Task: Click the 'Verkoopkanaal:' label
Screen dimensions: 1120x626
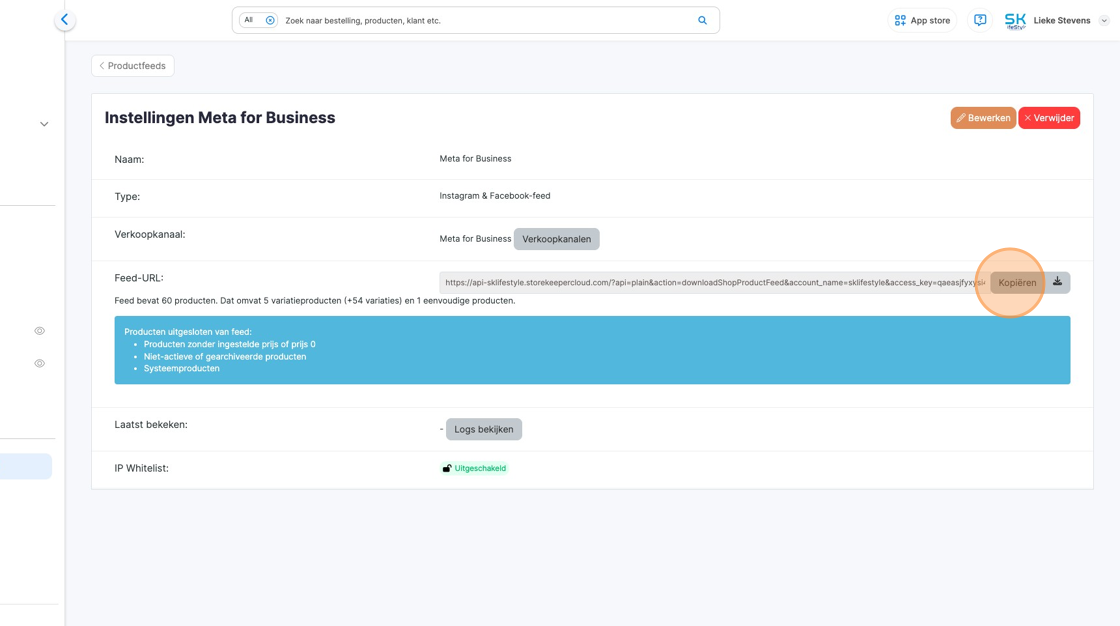Action: pos(150,234)
